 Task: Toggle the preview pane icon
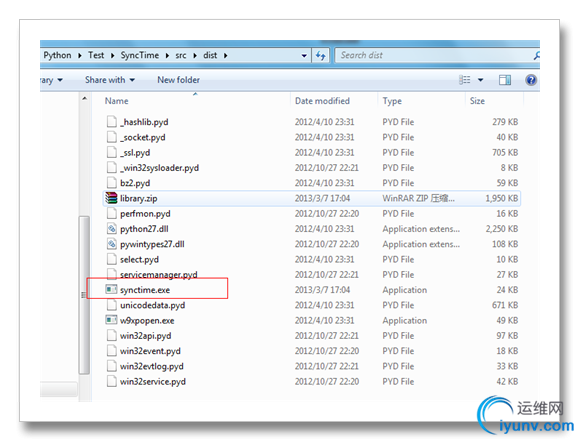coord(505,80)
